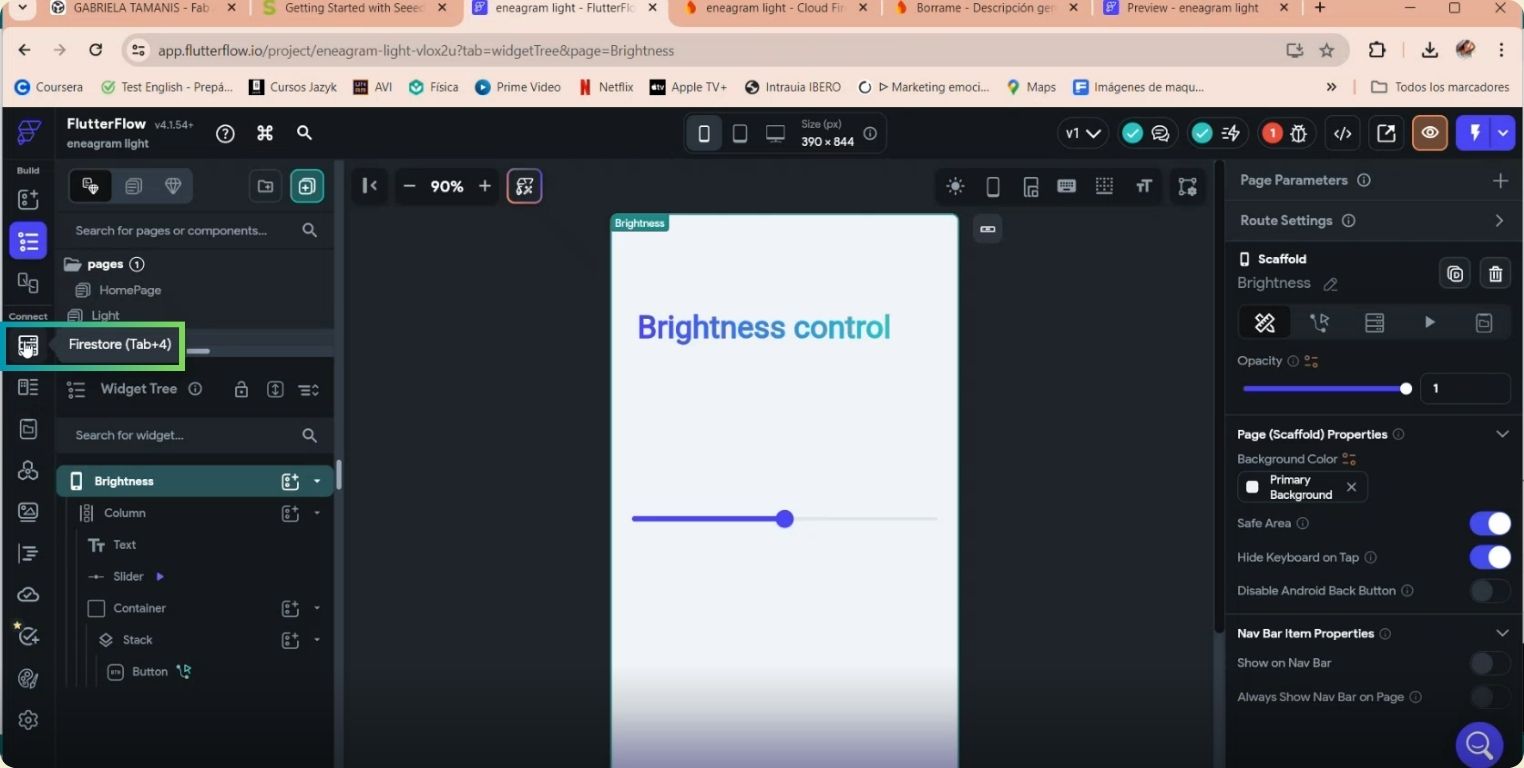Viewport: 1524px width, 768px height.
Task: Open the Container widget dropdown arrow
Action: (317, 608)
